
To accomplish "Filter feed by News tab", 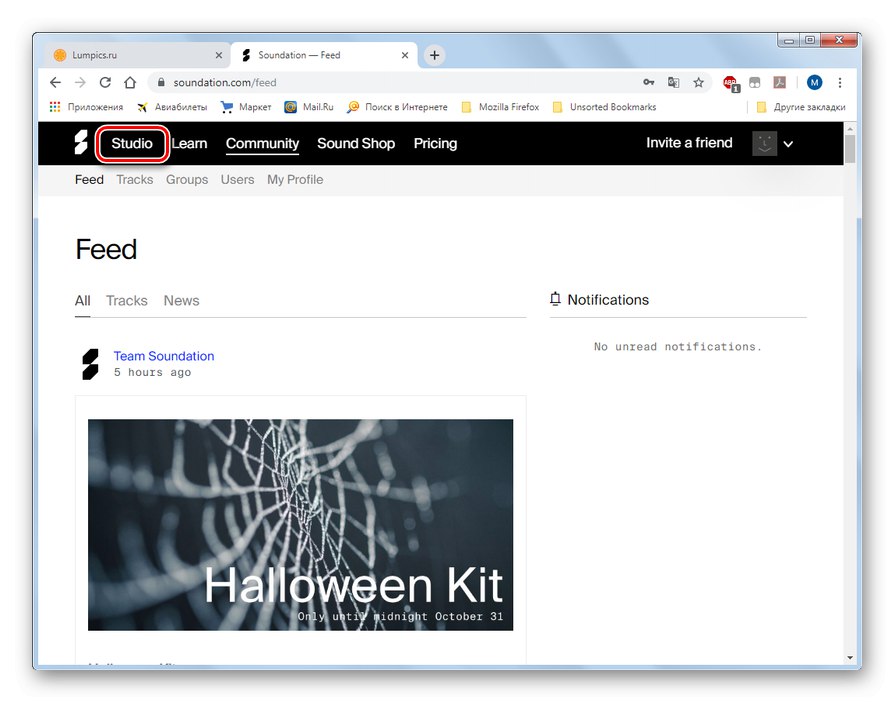I will [x=182, y=301].
